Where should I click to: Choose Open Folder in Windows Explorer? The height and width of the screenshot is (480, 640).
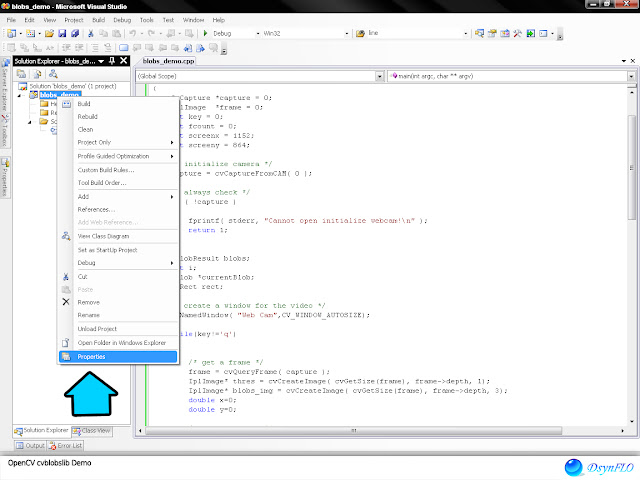tap(118, 343)
